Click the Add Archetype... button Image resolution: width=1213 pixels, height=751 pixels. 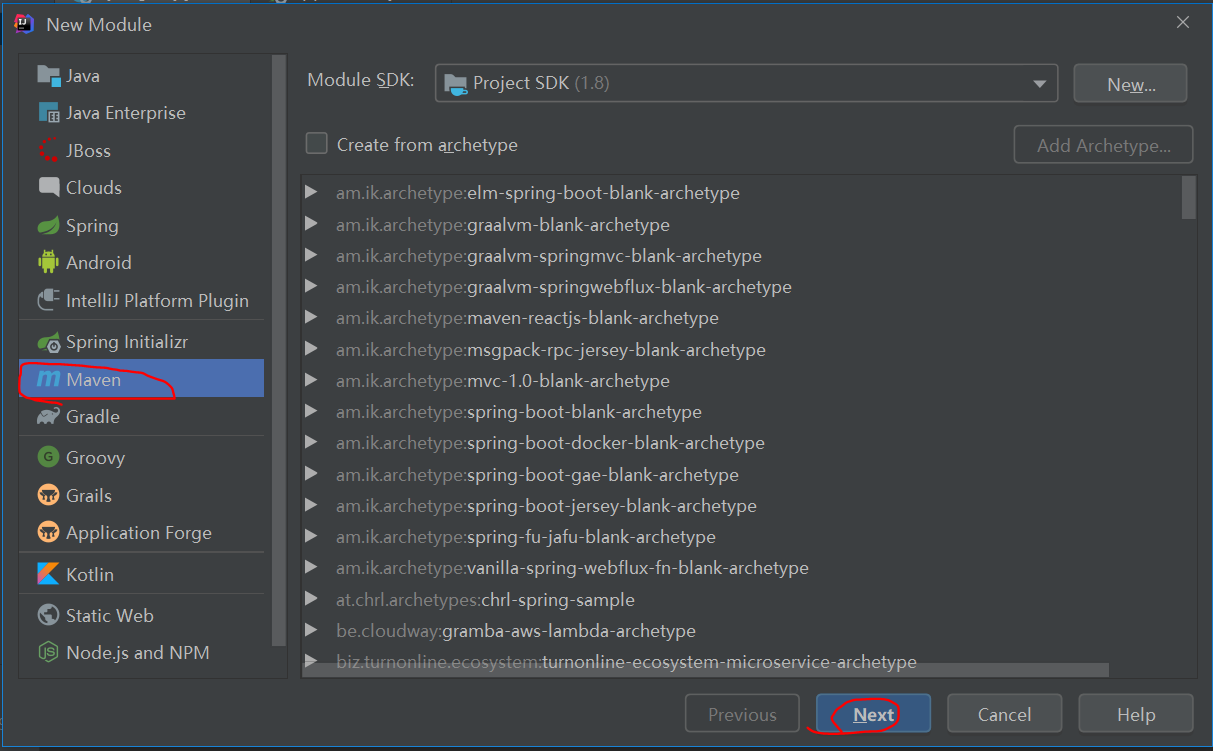click(1104, 145)
